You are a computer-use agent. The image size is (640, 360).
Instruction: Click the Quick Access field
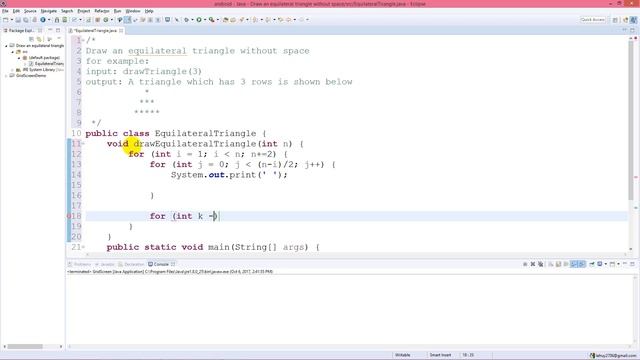coord(593,20)
